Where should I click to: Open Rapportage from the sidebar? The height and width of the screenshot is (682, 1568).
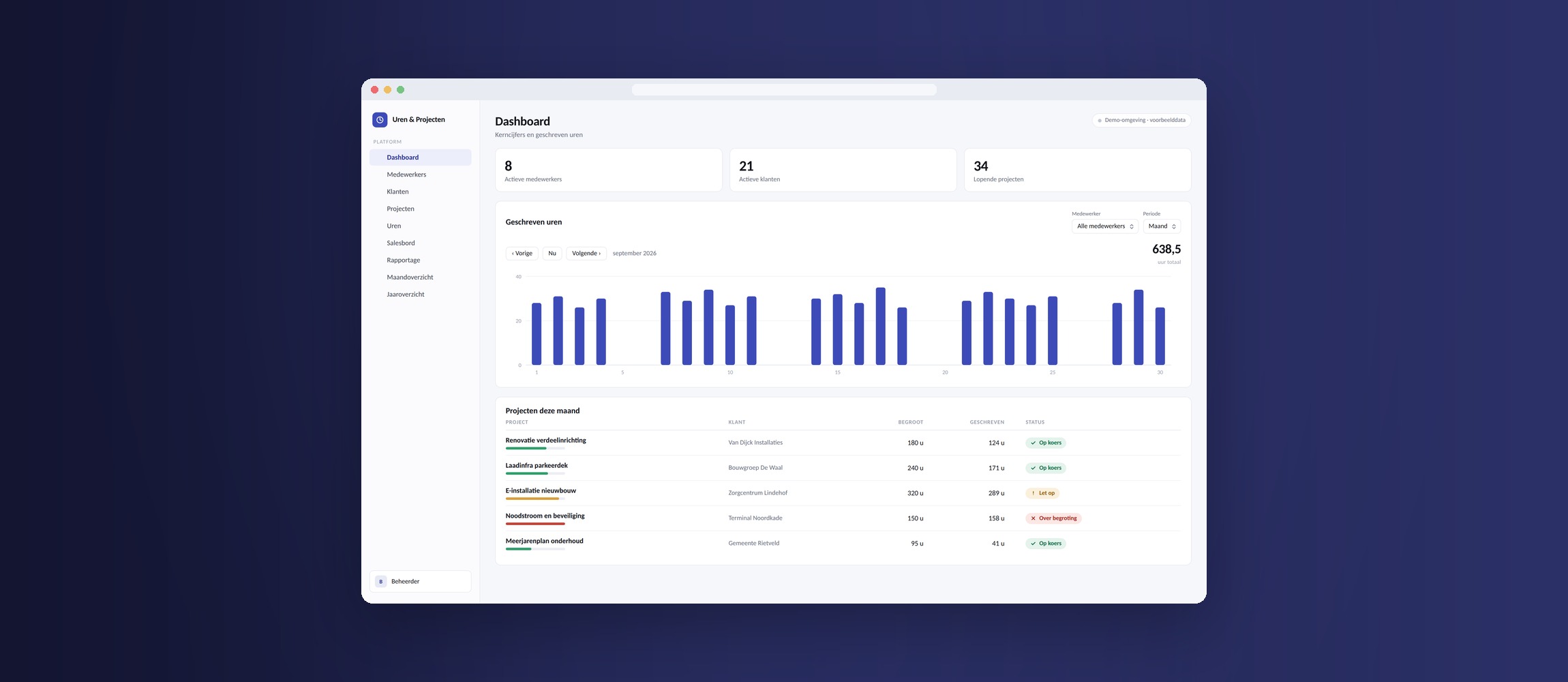pyautogui.click(x=420, y=260)
